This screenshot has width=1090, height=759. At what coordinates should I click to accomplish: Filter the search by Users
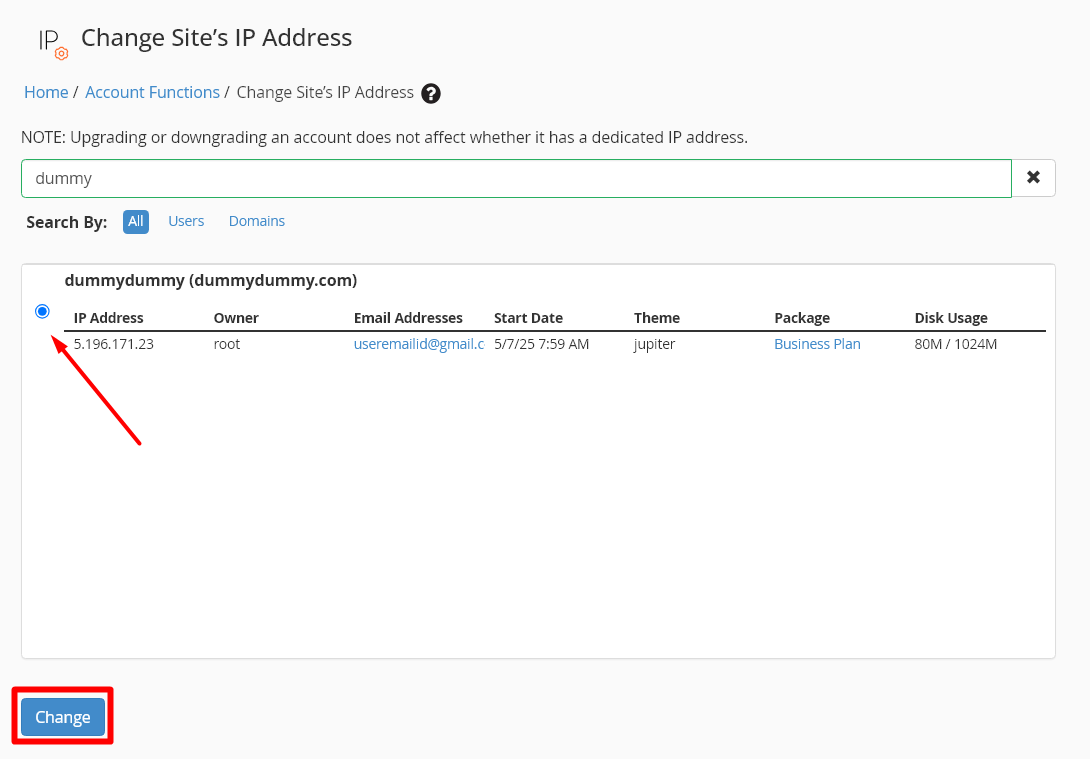pyautogui.click(x=186, y=221)
